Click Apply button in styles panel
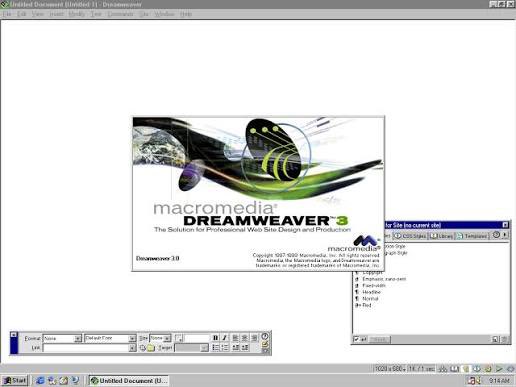The width and height of the screenshot is (516, 387). coord(379,339)
